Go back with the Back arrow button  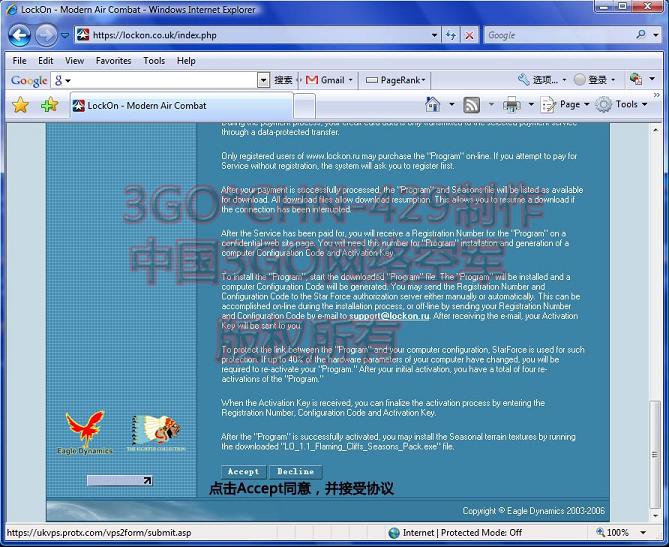[19, 35]
